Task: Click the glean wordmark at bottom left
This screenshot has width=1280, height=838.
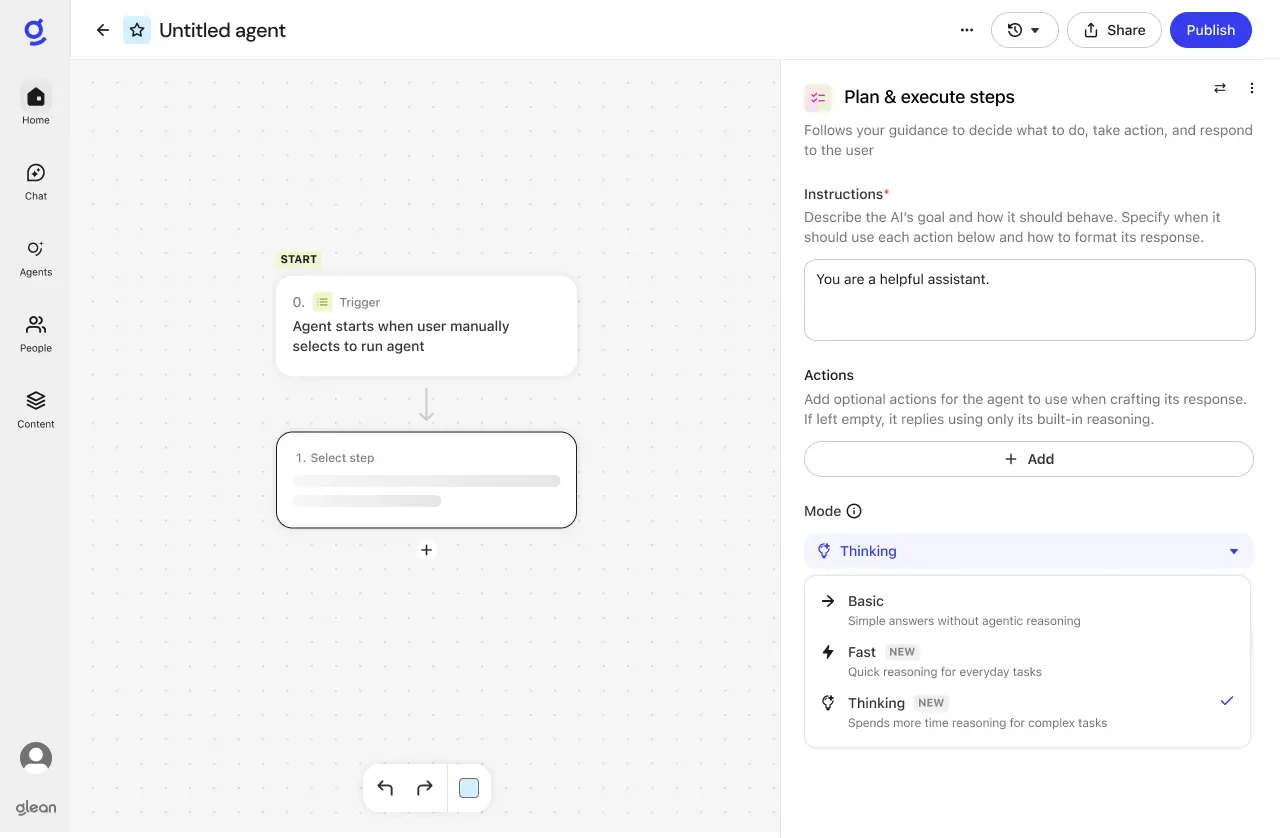Action: pyautogui.click(x=36, y=807)
